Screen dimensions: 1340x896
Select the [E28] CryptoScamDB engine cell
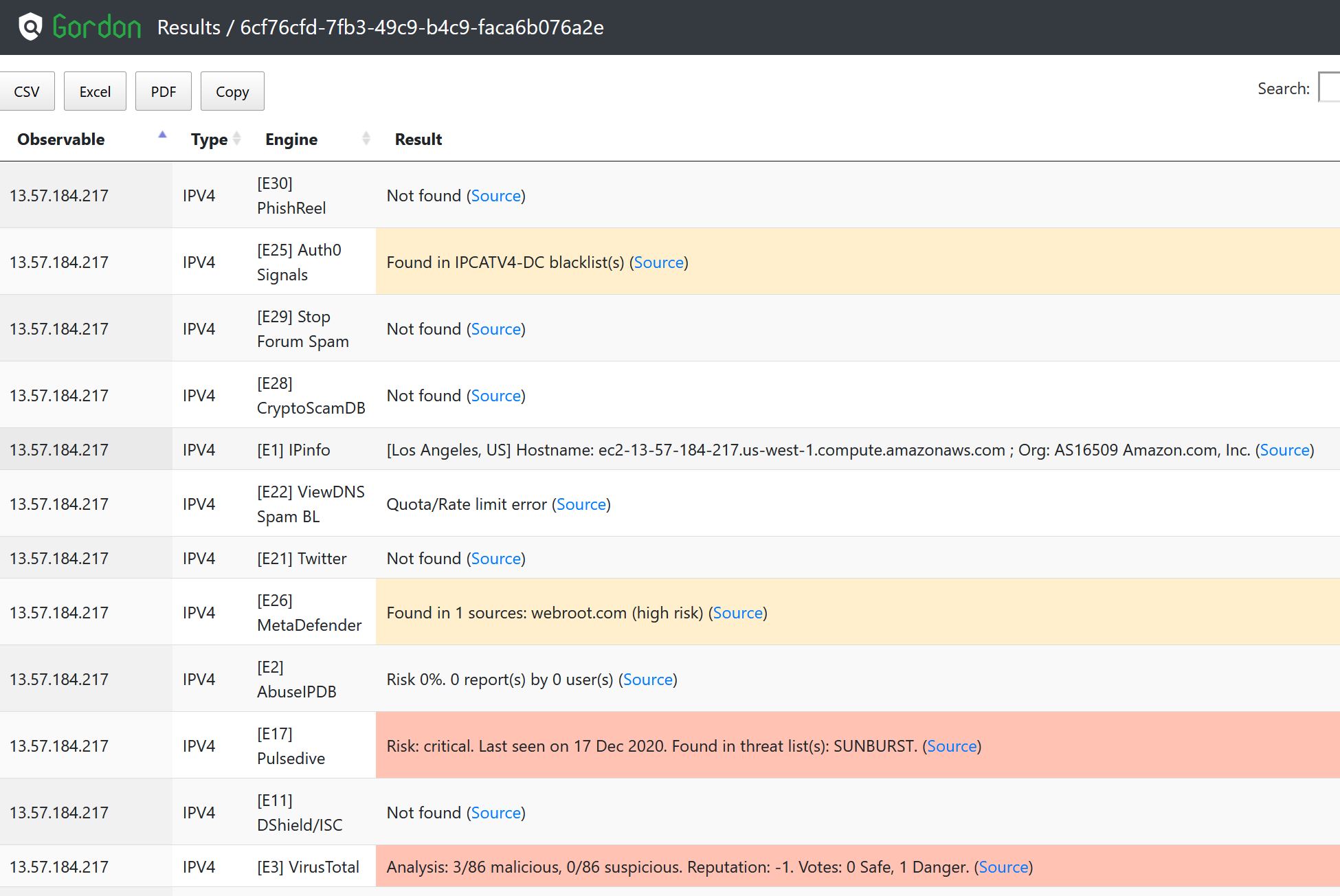coord(312,396)
